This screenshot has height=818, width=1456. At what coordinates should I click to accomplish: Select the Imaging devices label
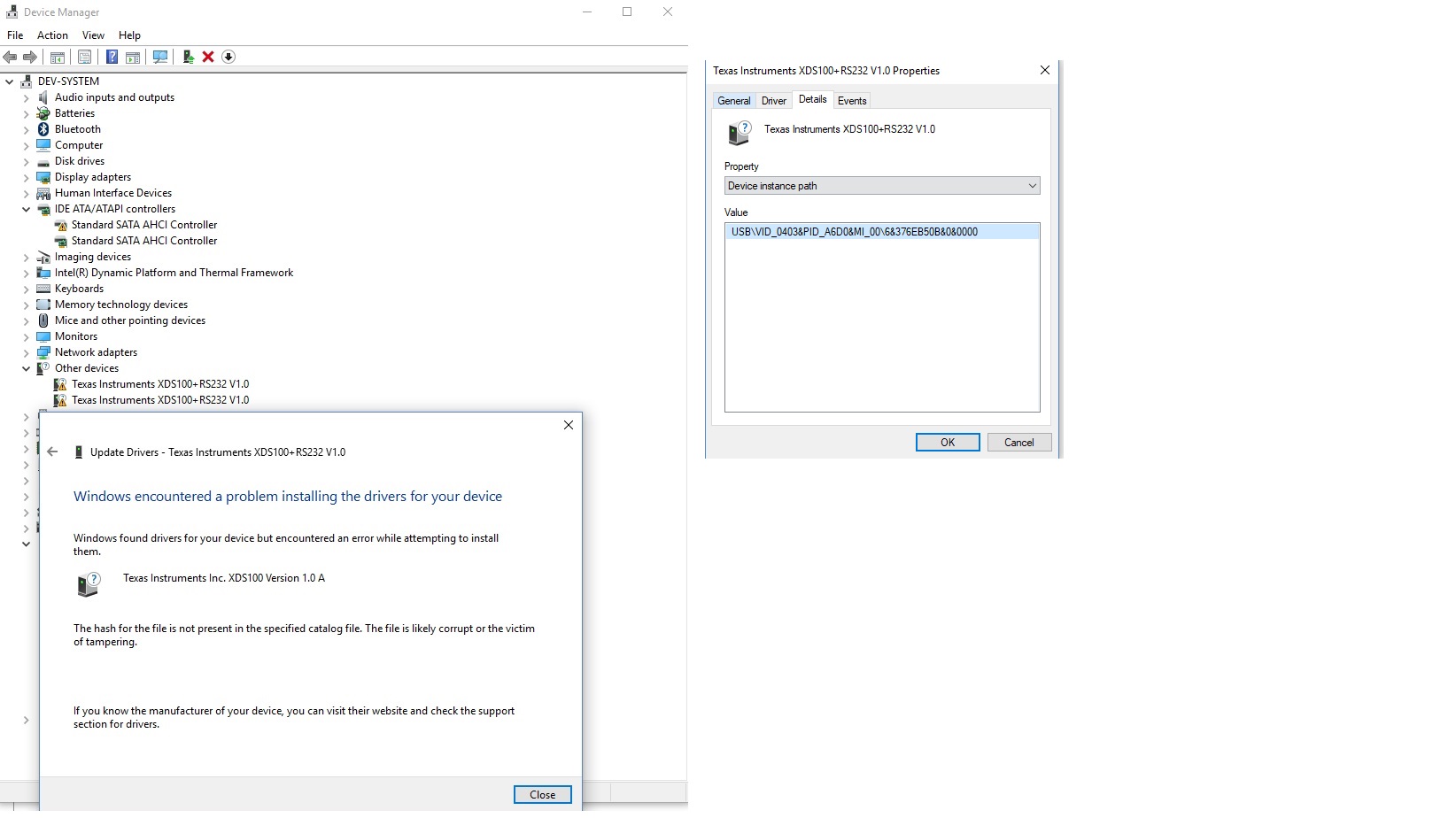pyautogui.click(x=93, y=257)
